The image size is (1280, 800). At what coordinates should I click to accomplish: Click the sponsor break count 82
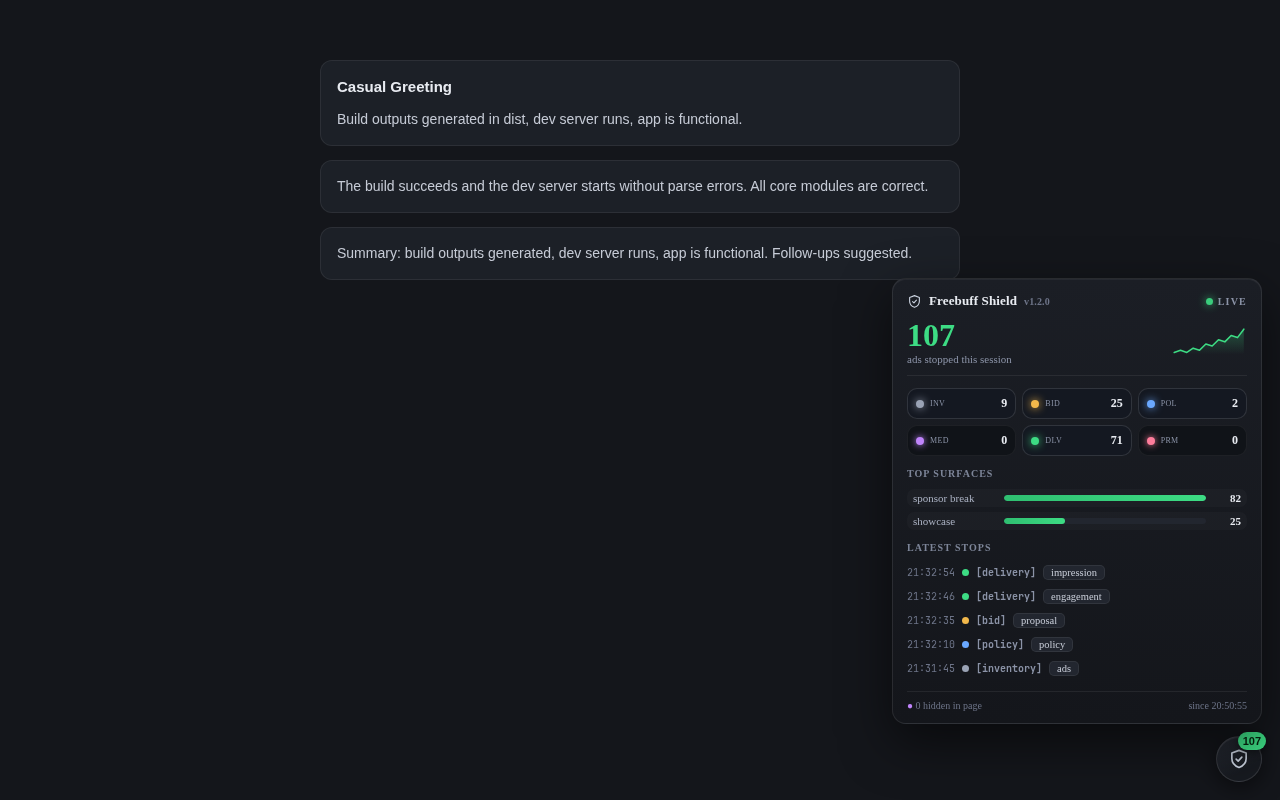(x=1235, y=498)
